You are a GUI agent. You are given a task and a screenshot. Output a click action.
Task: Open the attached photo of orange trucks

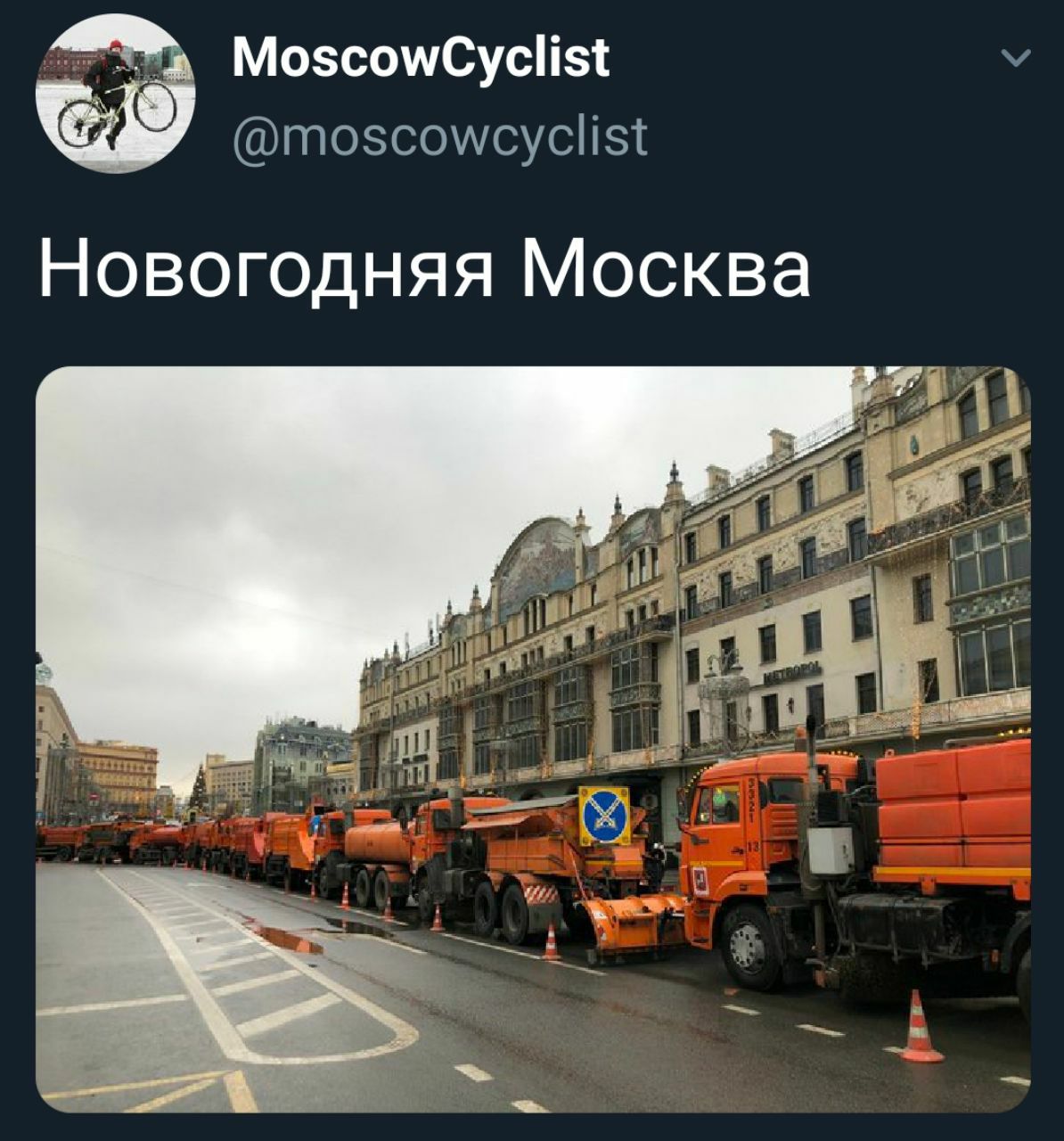click(533, 739)
